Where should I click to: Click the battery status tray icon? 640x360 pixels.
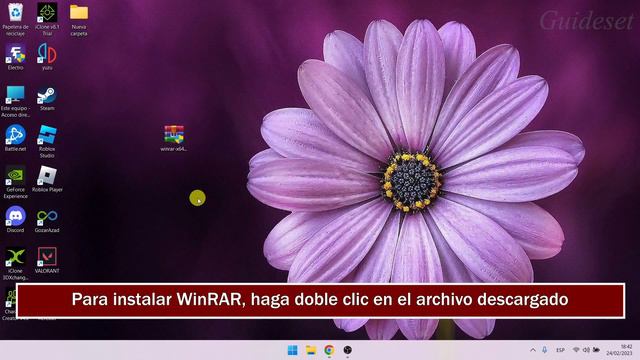[x=596, y=350]
